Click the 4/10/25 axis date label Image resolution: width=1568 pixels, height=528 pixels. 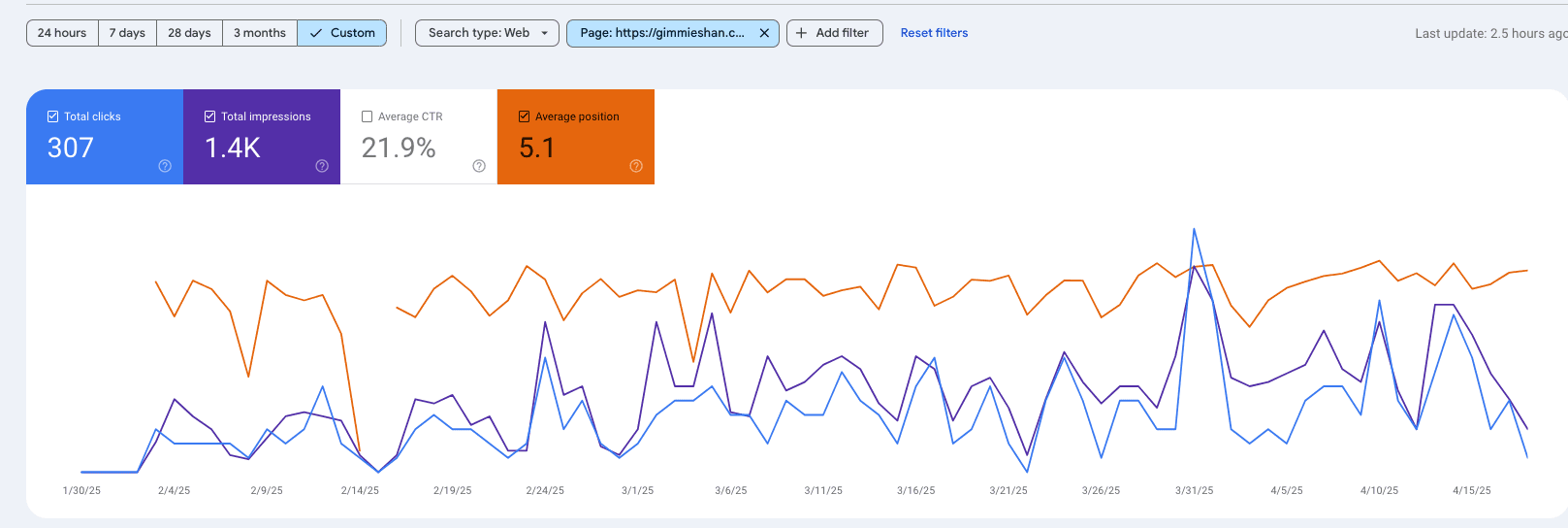pos(1380,491)
